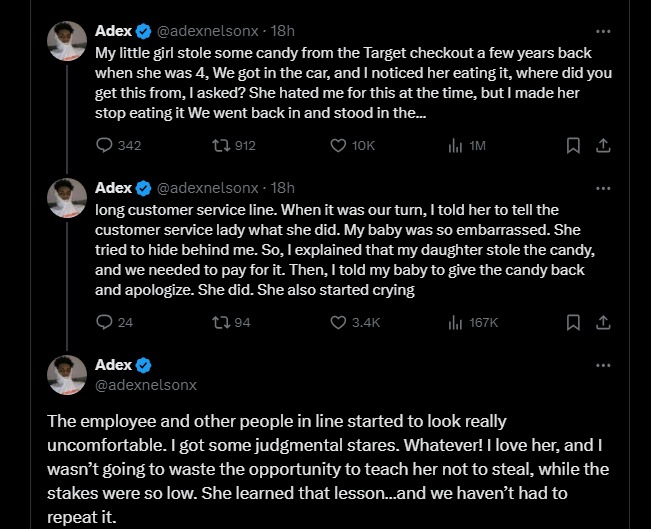Screen dimensions: 651x529
Task: Share the first tweet in the thread
Action: [x=602, y=145]
